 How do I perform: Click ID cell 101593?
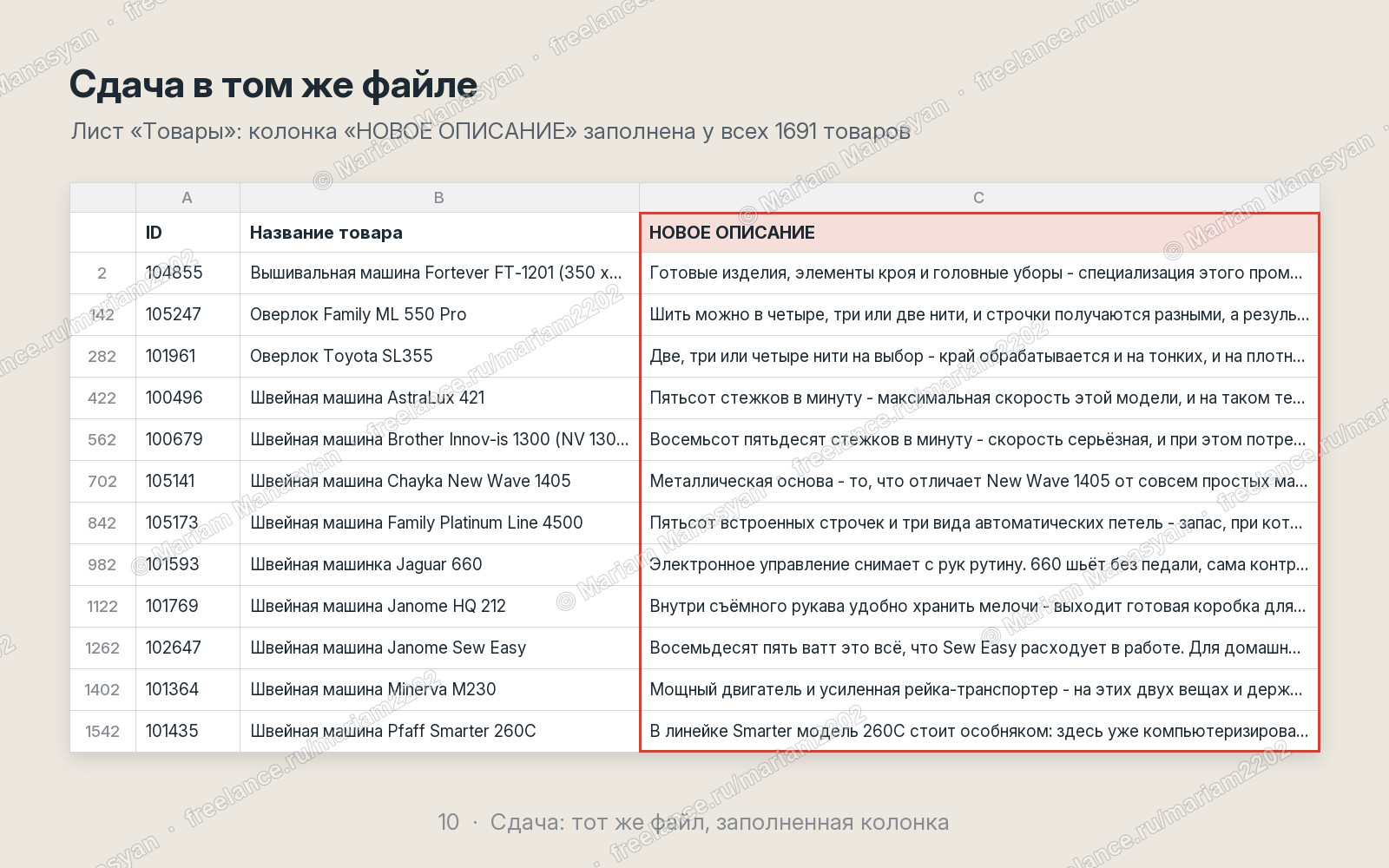click(188, 565)
